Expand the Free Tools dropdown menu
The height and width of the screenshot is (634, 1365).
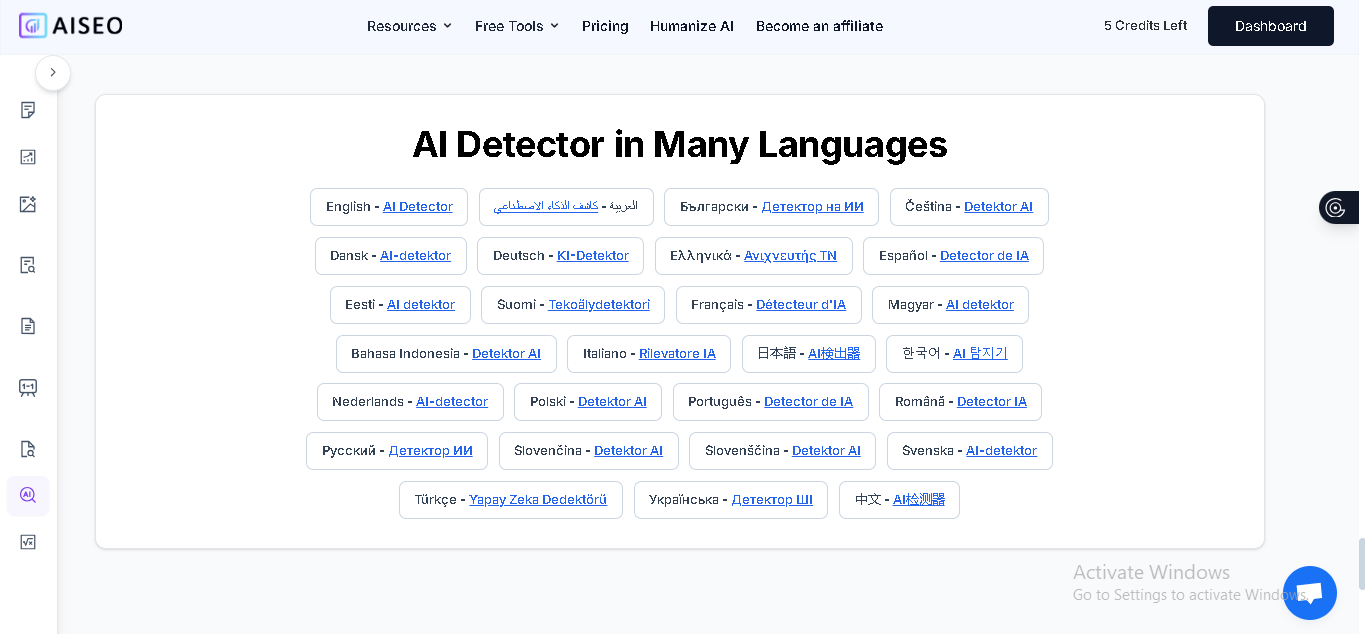point(517,26)
